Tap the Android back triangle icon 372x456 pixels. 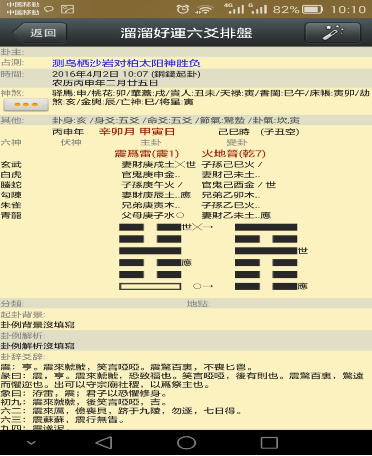(x=104, y=443)
